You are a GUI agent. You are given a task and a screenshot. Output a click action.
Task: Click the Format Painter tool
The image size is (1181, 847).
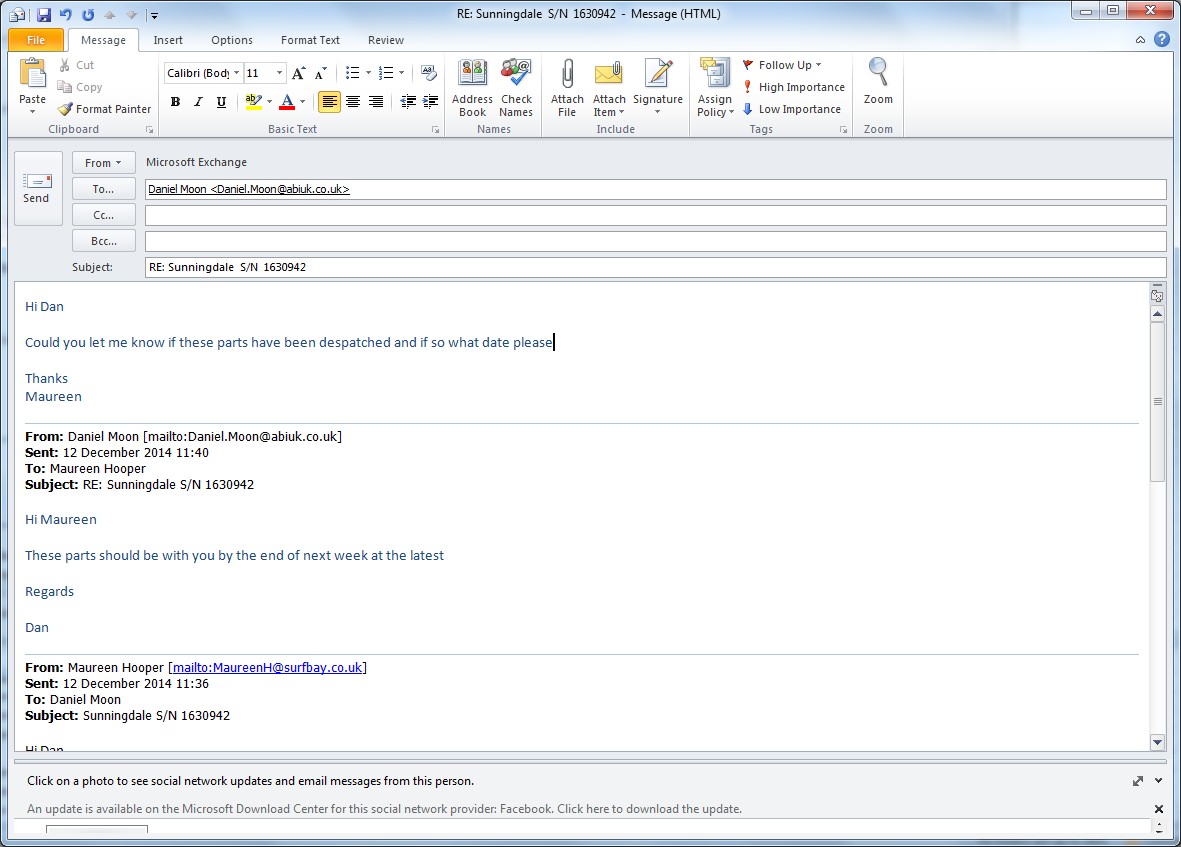pos(104,109)
